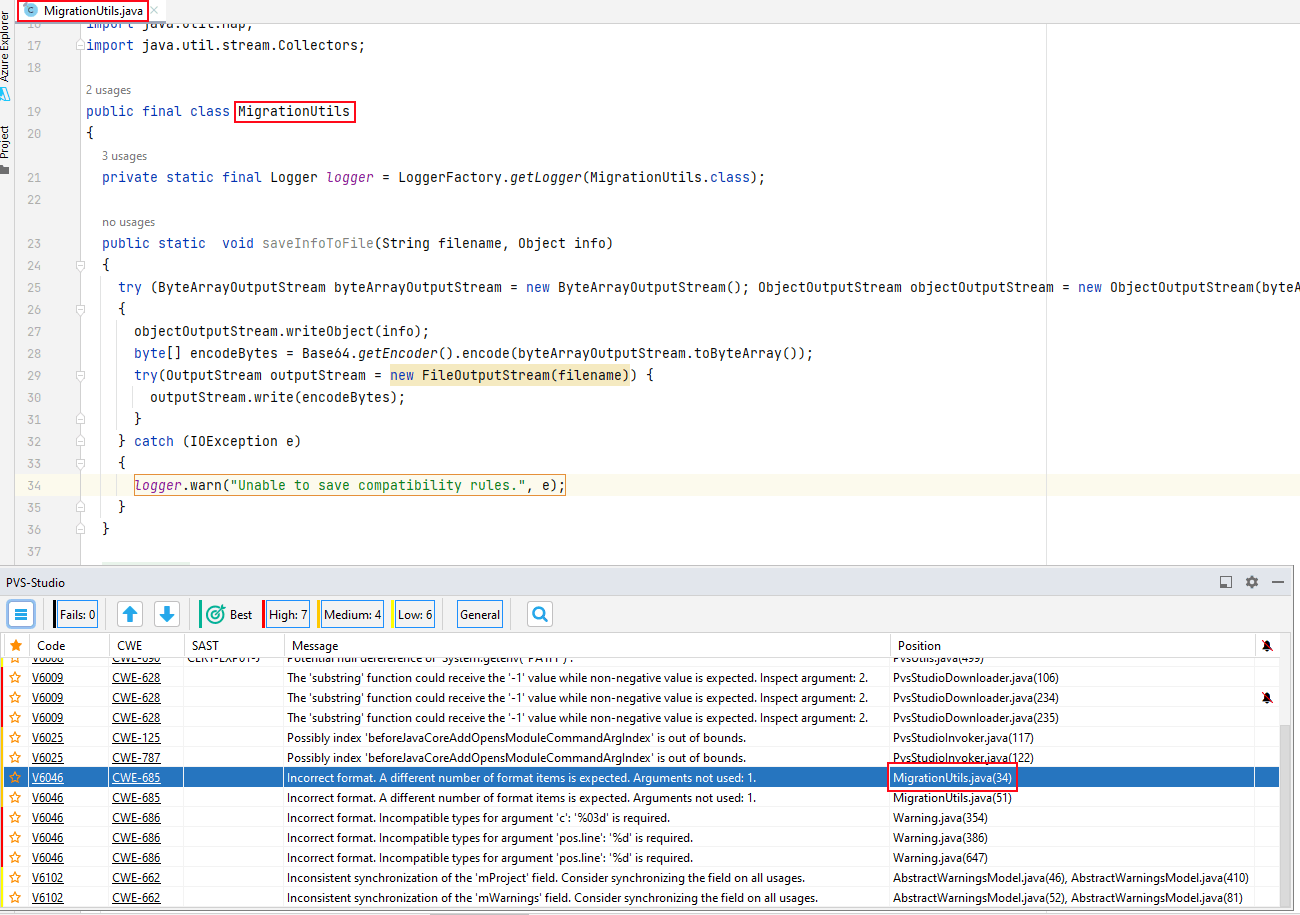1300x915 pixels.
Task: Toggle the High: 7 severity filter
Action: pos(287,614)
